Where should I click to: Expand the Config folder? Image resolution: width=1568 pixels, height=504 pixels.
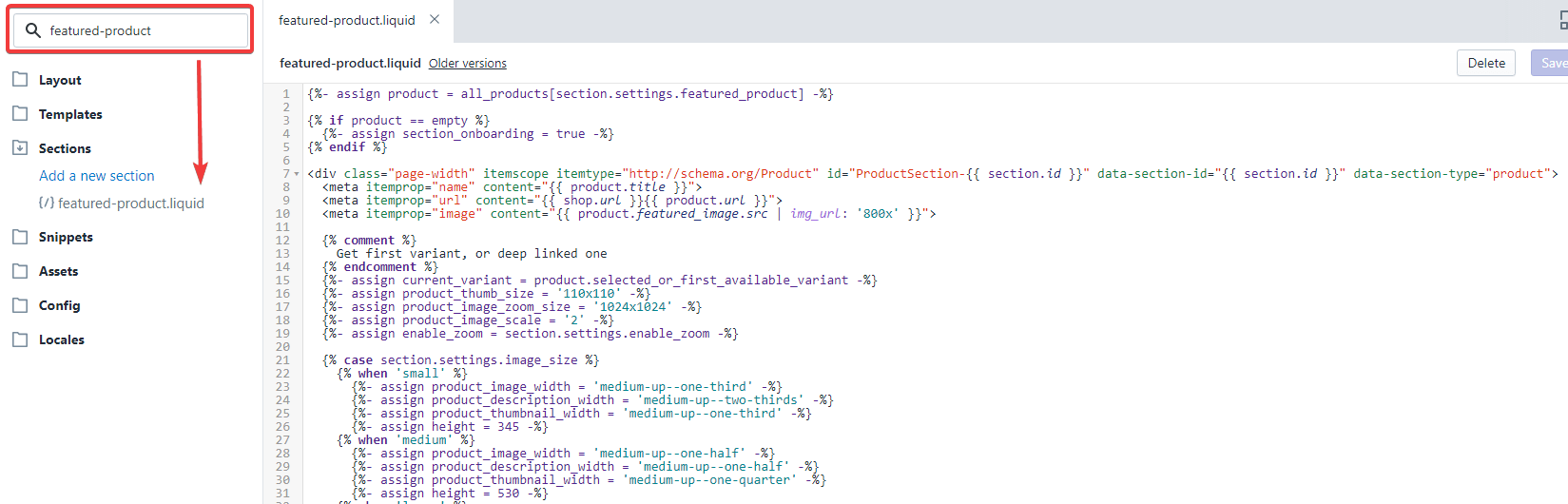59,306
